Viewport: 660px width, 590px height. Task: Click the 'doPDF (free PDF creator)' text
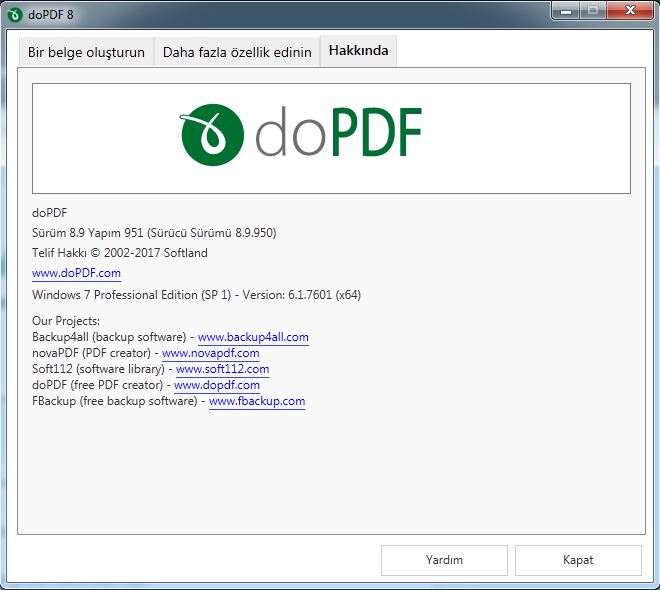pyautogui.click(x=97, y=385)
